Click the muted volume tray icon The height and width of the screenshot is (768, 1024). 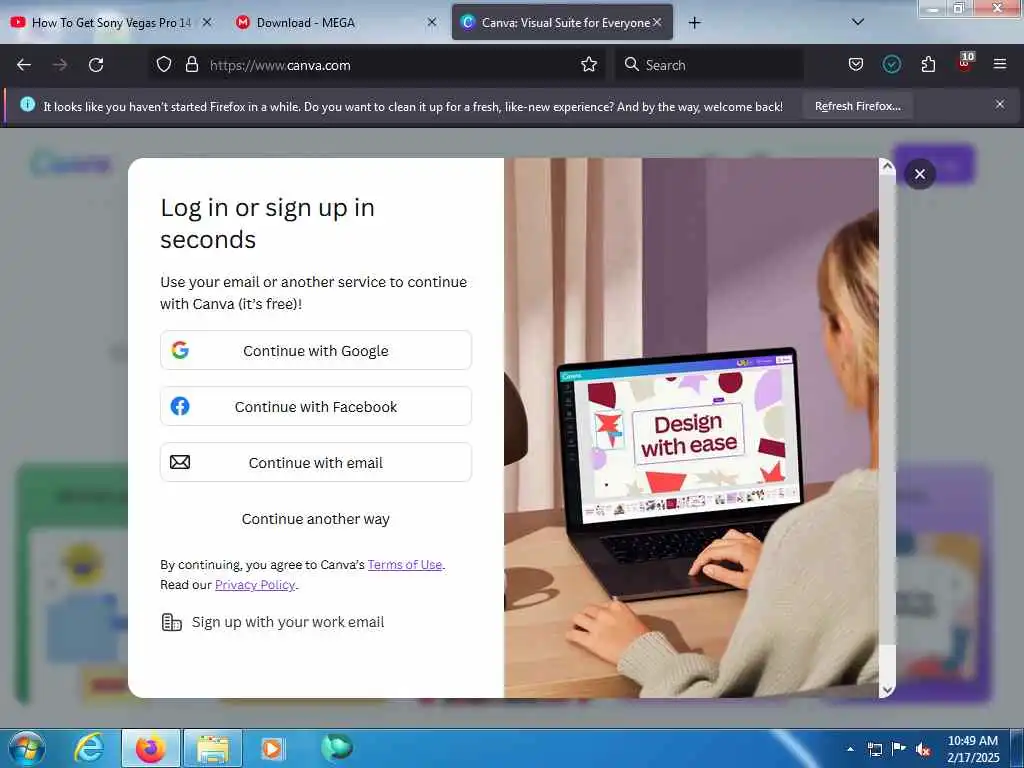pos(923,750)
